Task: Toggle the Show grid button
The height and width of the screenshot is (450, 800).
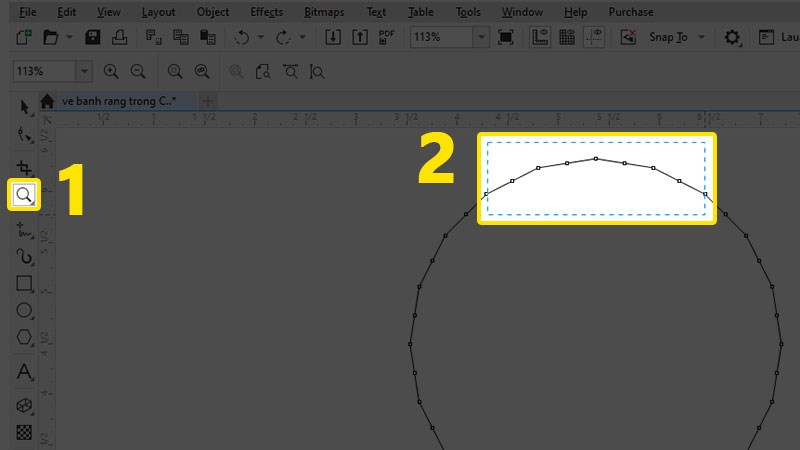Action: pos(567,37)
